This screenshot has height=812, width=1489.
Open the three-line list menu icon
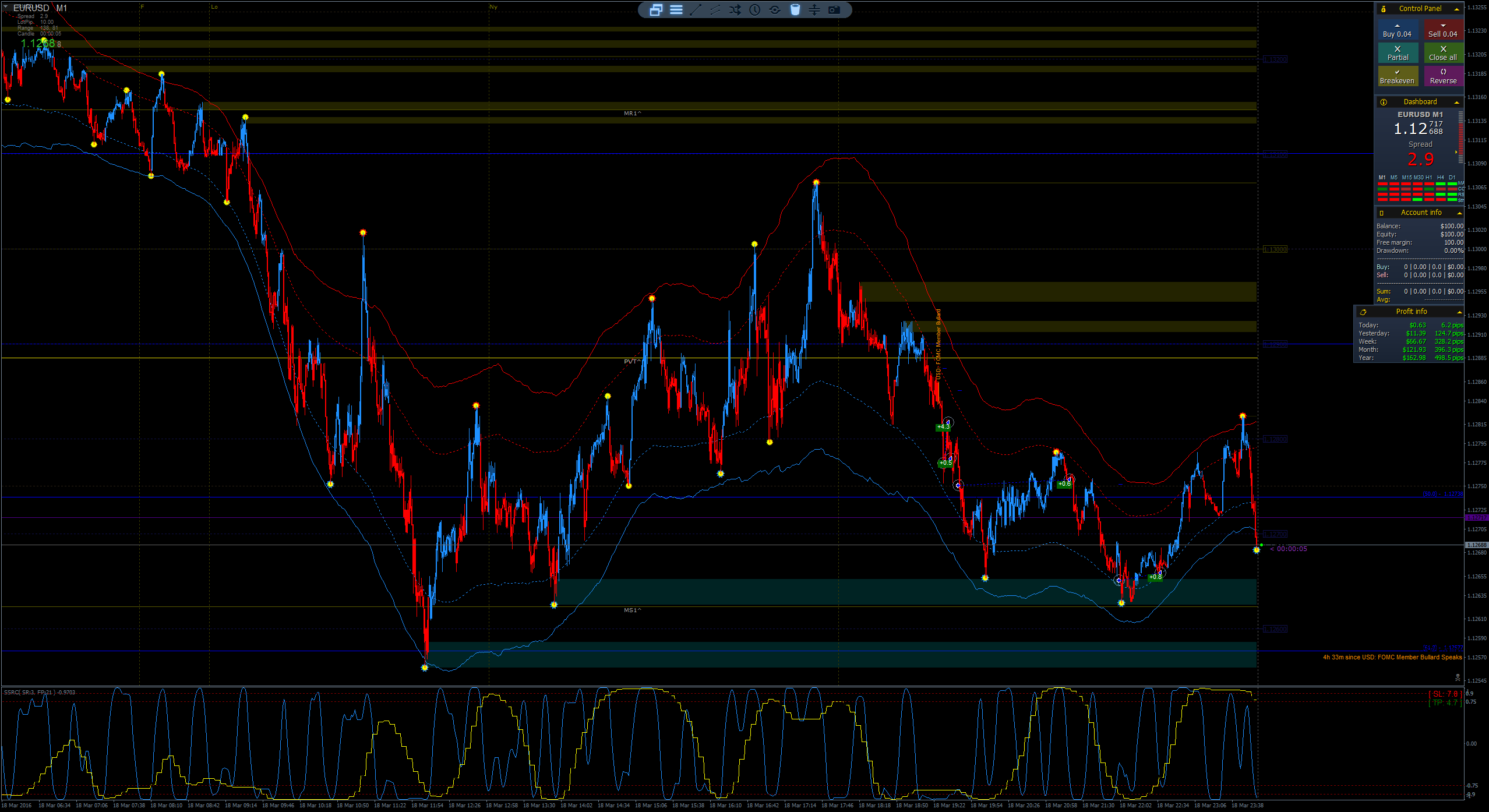tap(676, 10)
